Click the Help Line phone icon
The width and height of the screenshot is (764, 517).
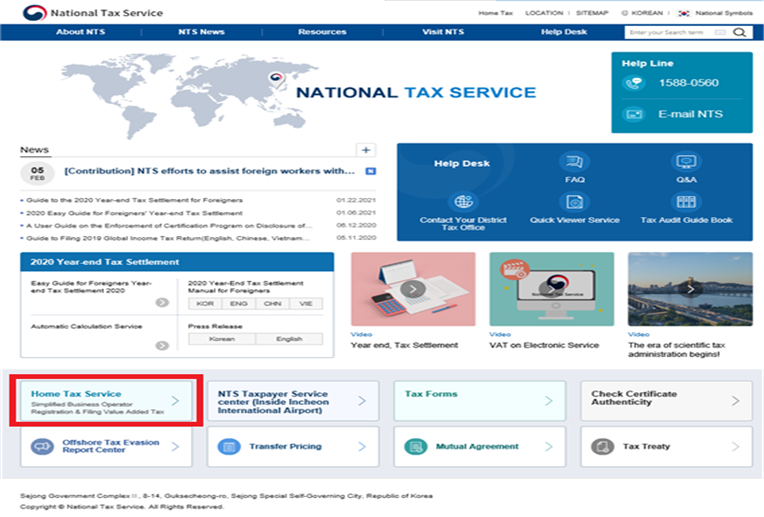click(633, 83)
